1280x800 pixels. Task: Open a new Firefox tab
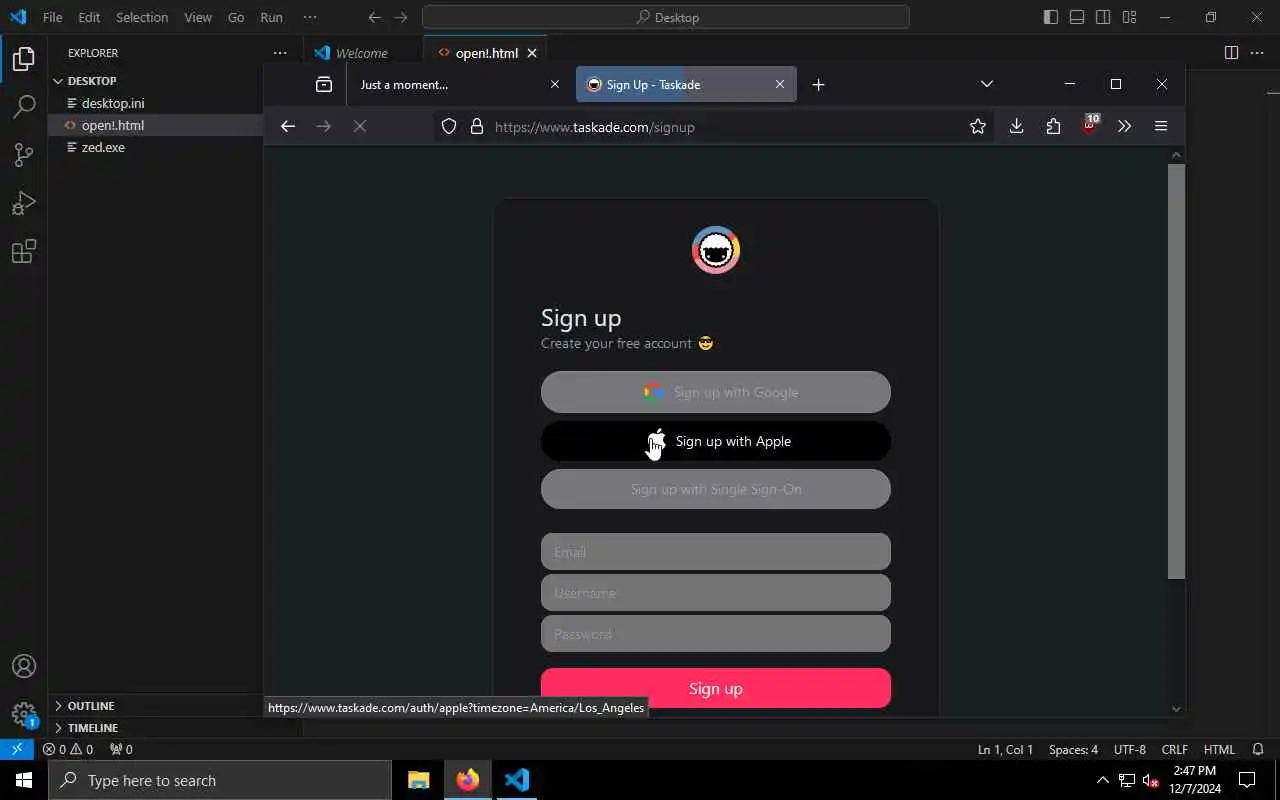click(818, 85)
